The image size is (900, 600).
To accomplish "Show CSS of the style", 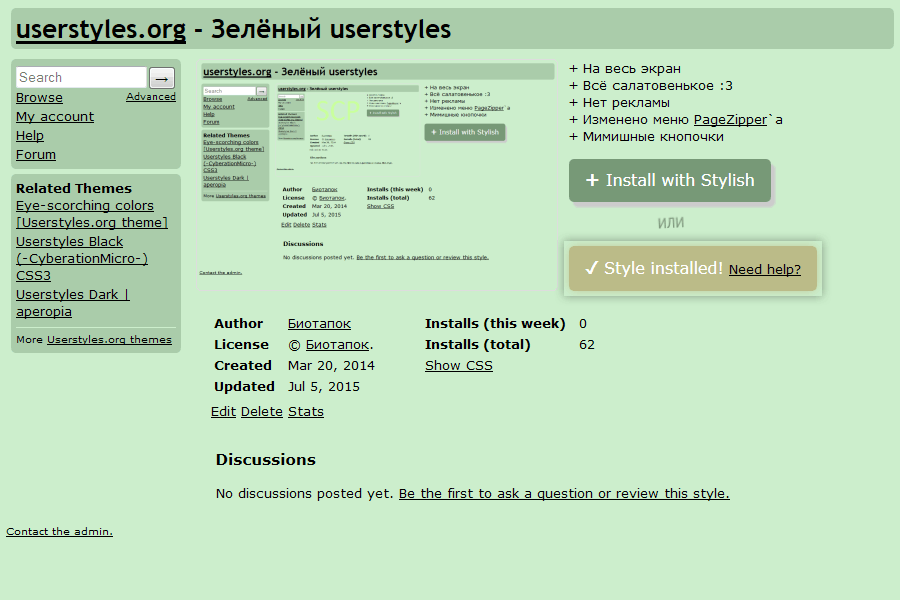I will (459, 366).
